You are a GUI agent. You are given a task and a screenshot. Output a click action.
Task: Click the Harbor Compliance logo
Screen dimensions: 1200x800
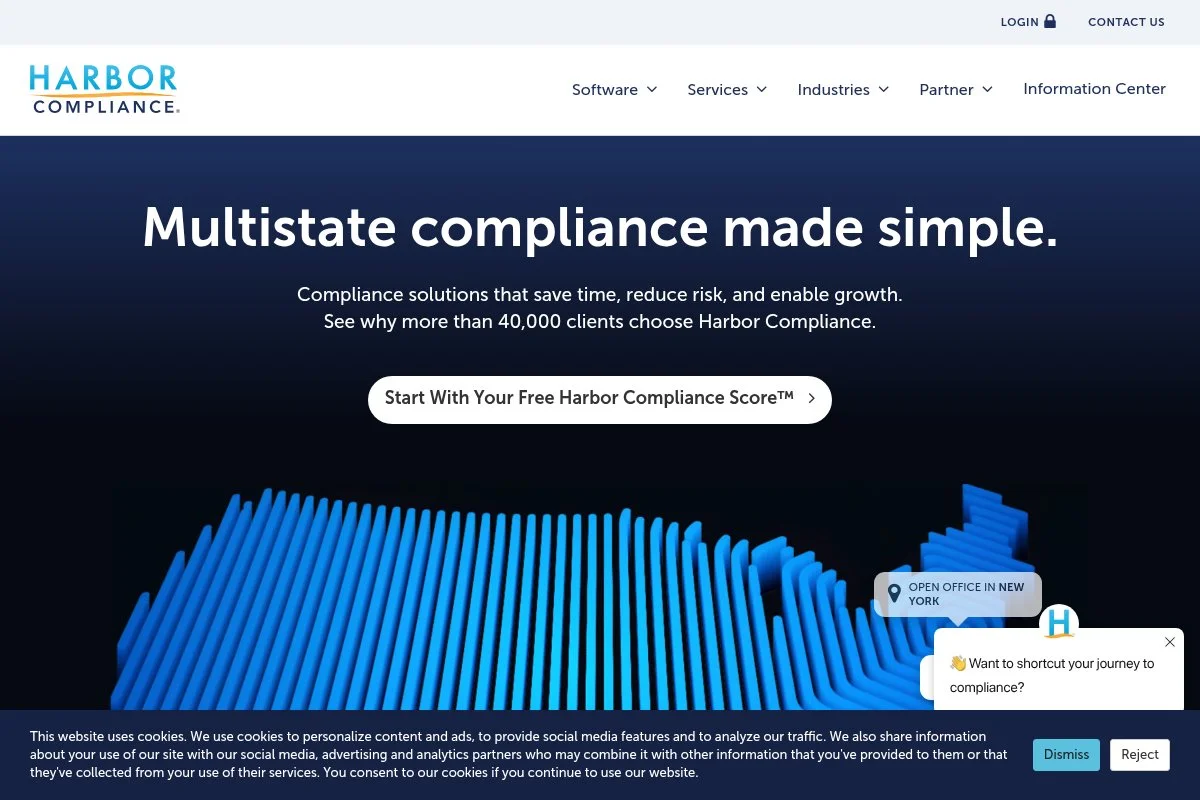(104, 89)
